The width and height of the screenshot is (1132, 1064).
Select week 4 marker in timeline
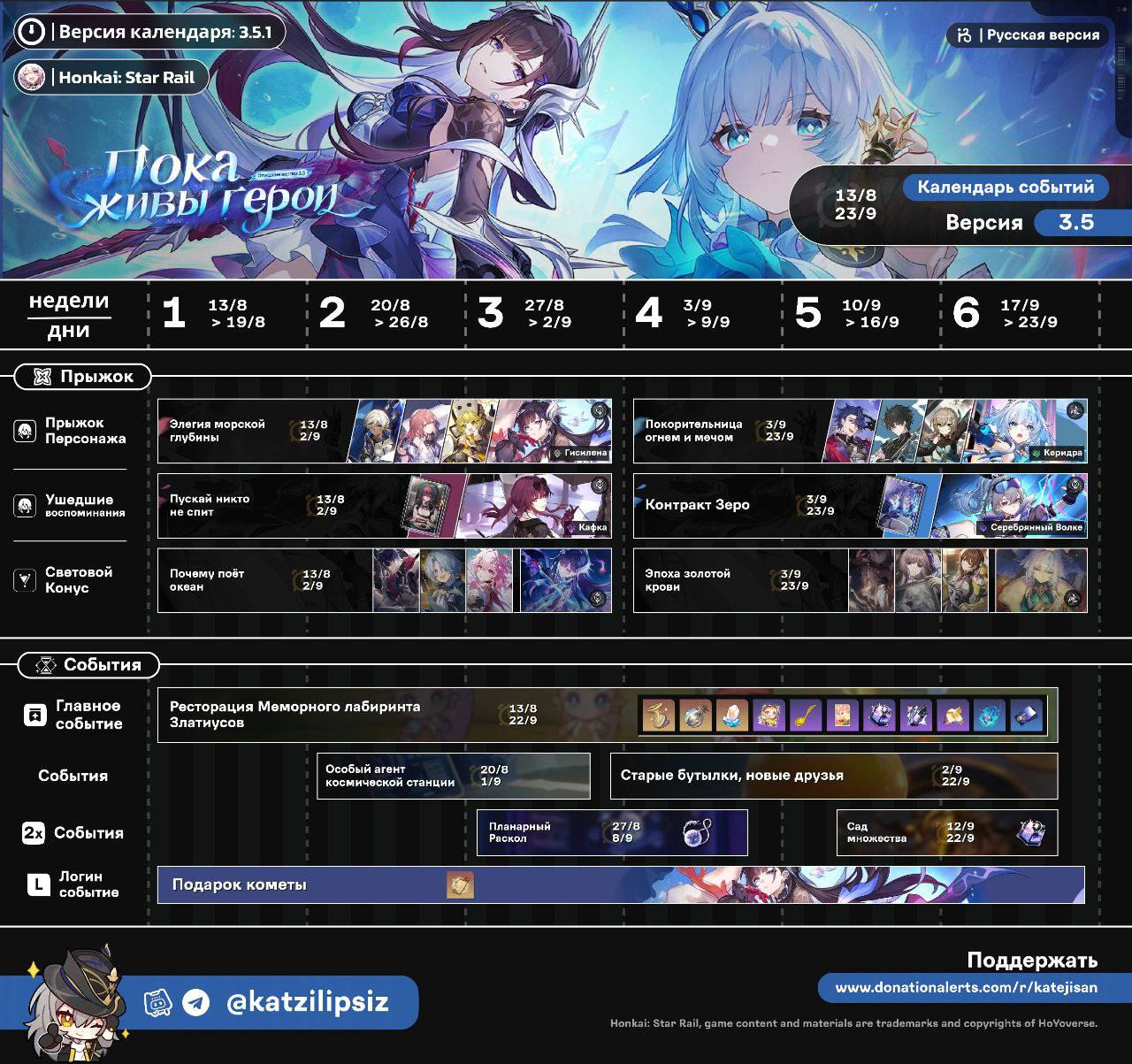pos(649,314)
